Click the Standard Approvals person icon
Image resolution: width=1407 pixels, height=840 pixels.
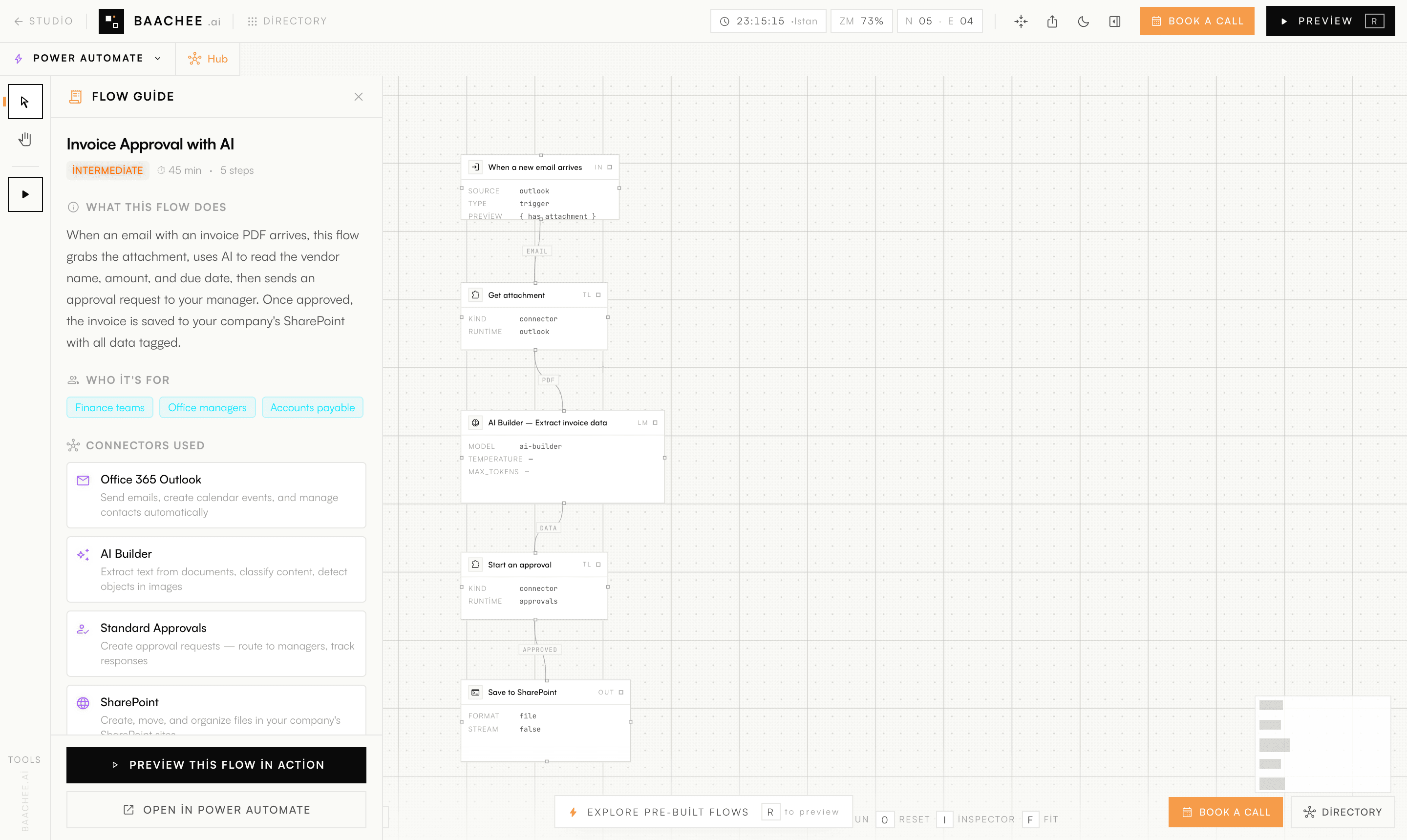[83, 629]
